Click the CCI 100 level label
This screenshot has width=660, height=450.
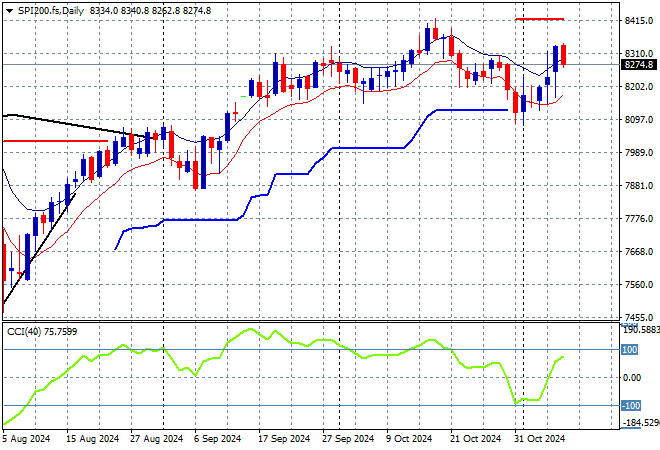tap(629, 349)
